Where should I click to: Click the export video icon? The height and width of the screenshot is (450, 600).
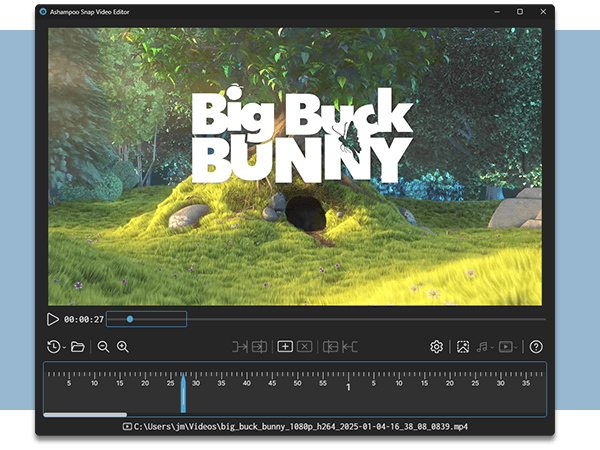click(505, 347)
